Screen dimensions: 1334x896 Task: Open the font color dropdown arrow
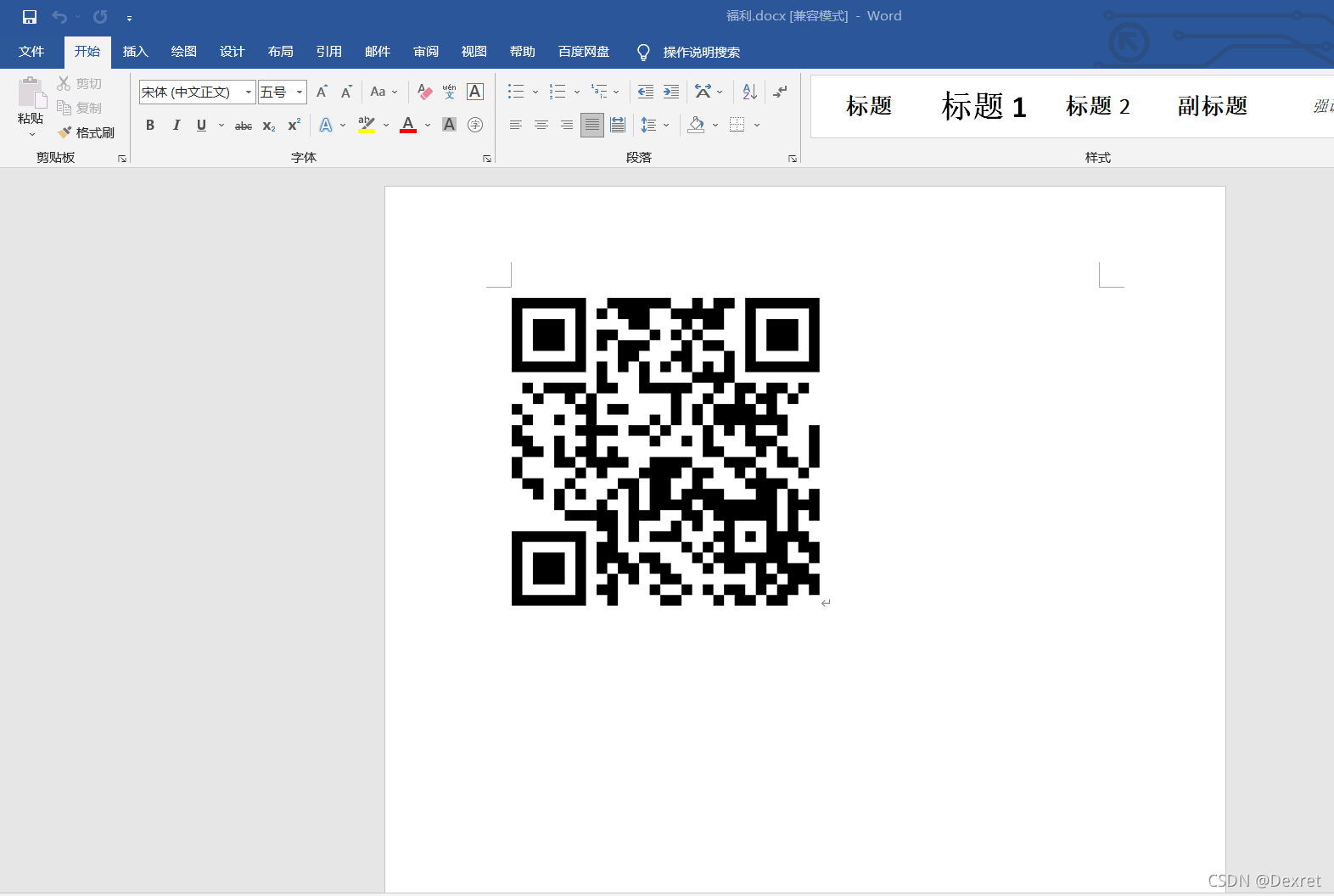(x=428, y=125)
